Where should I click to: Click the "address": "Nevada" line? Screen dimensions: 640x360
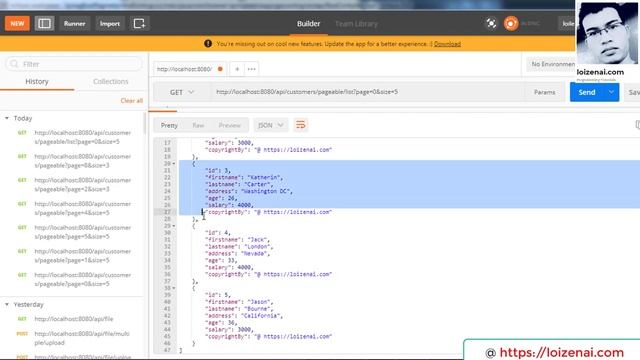click(x=238, y=253)
